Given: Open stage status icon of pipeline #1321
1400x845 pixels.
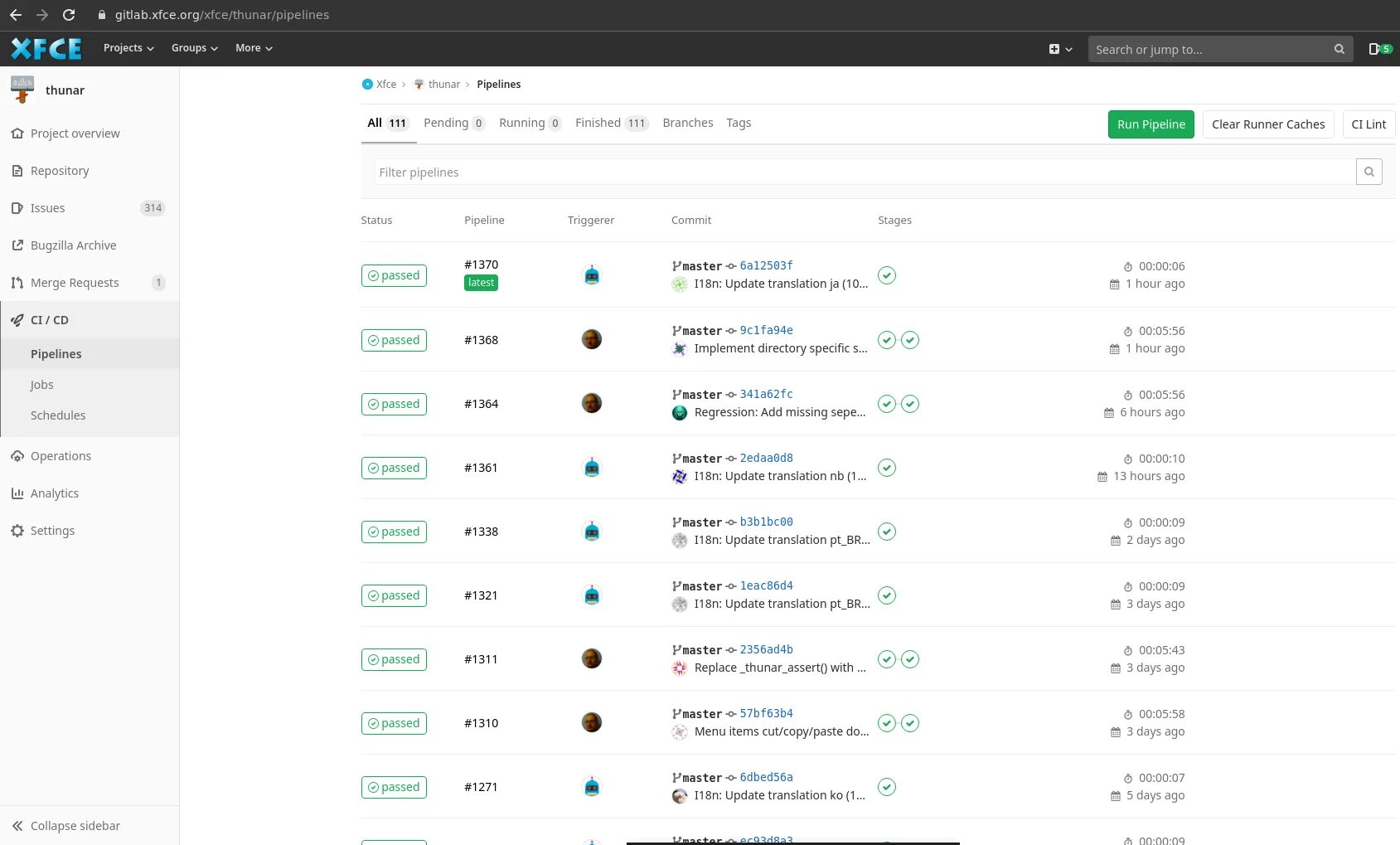Looking at the screenshot, I should (x=887, y=595).
